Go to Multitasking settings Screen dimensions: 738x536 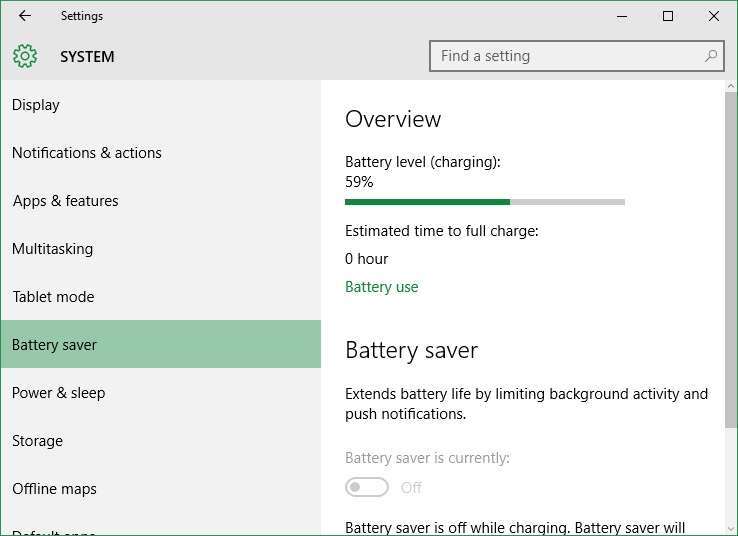[161, 248]
